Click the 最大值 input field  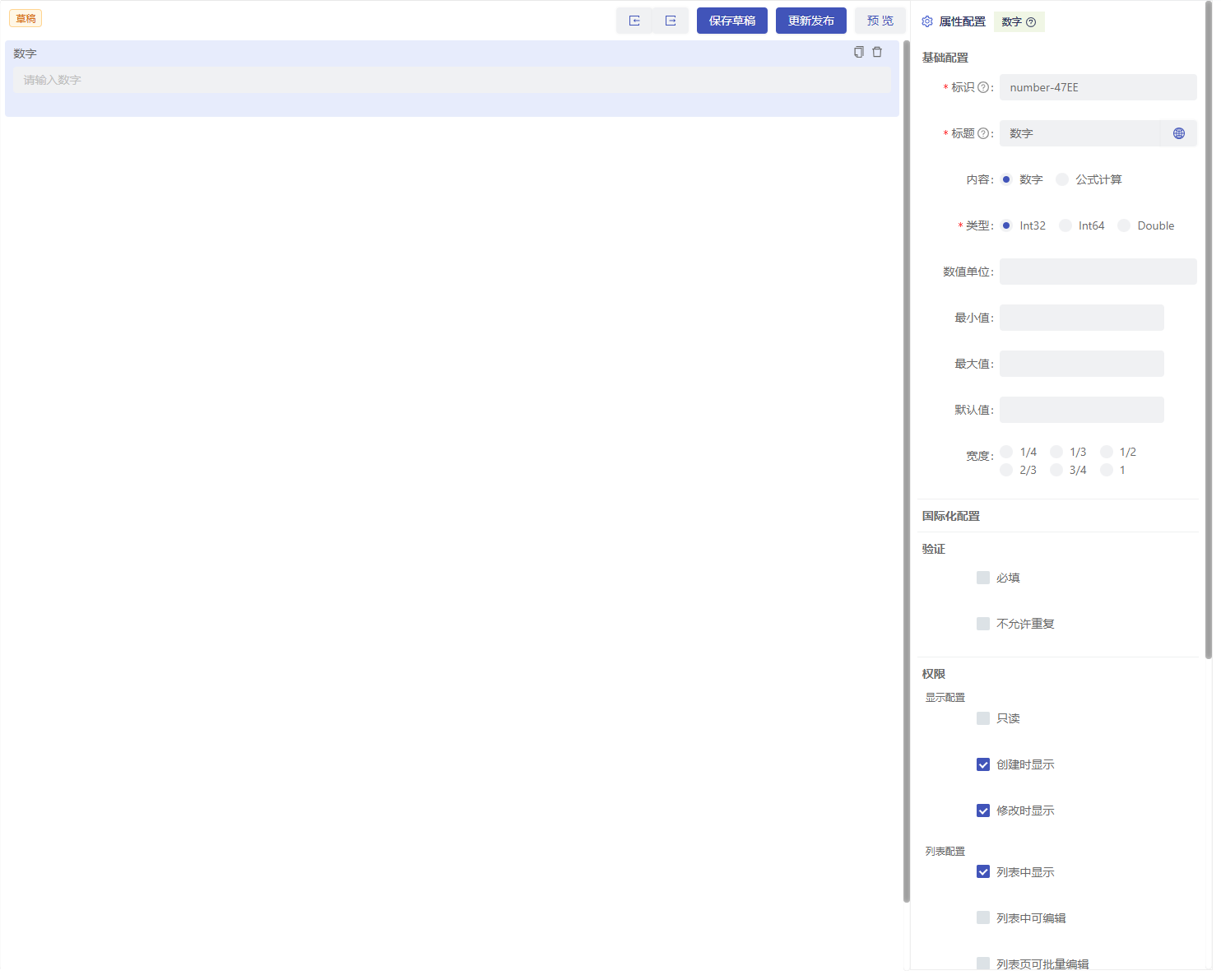pyautogui.click(x=1082, y=364)
